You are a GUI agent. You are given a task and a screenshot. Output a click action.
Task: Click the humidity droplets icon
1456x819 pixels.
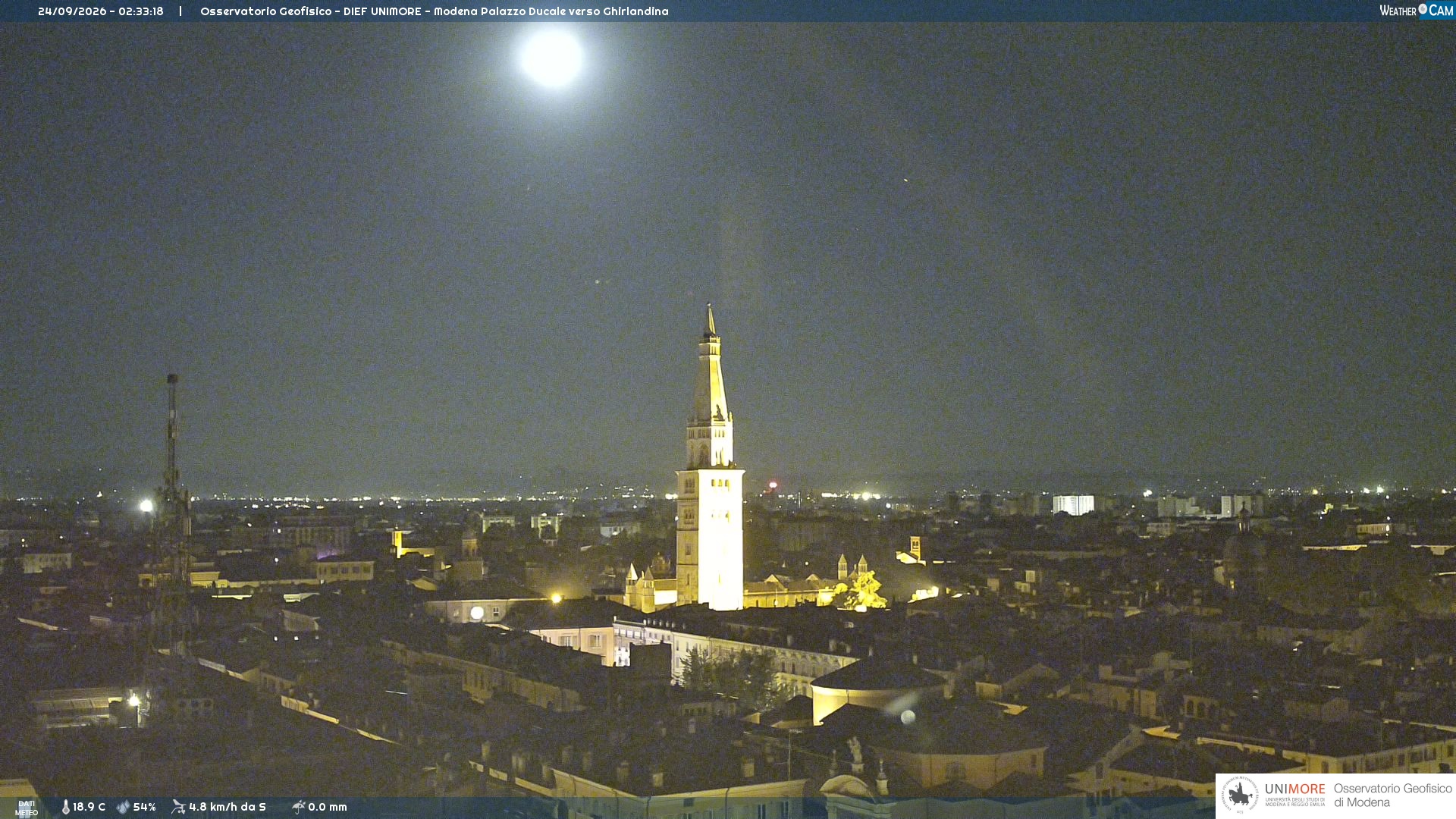click(x=123, y=807)
